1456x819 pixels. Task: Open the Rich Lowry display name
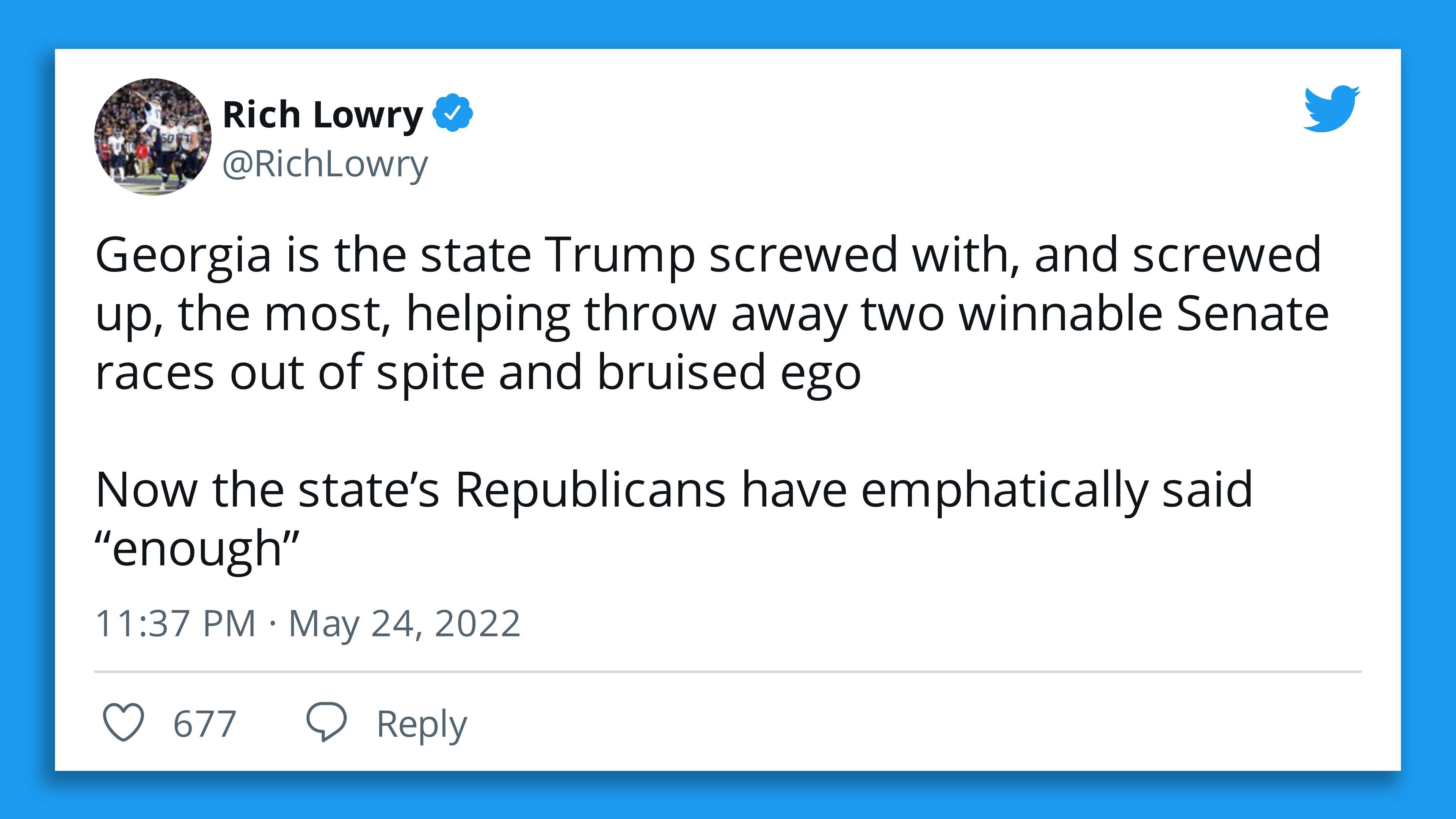[323, 115]
